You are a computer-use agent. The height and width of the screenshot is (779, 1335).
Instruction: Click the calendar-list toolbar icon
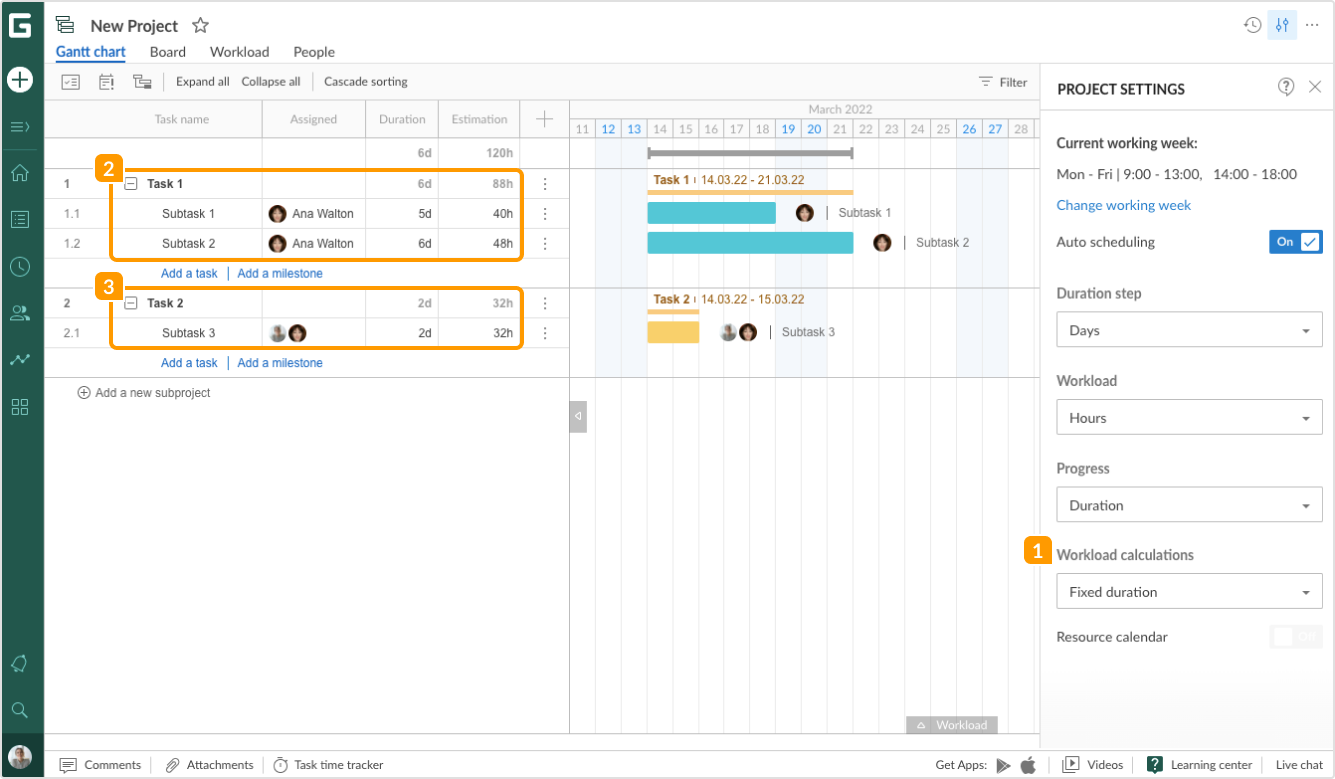click(106, 82)
